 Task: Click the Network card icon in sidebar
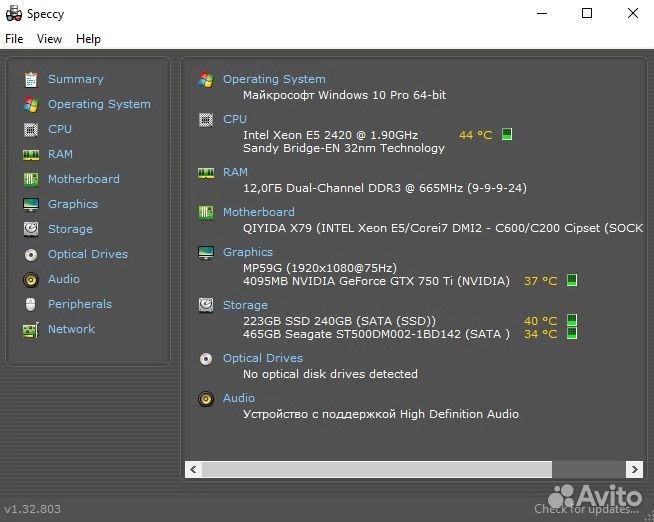tap(30, 329)
